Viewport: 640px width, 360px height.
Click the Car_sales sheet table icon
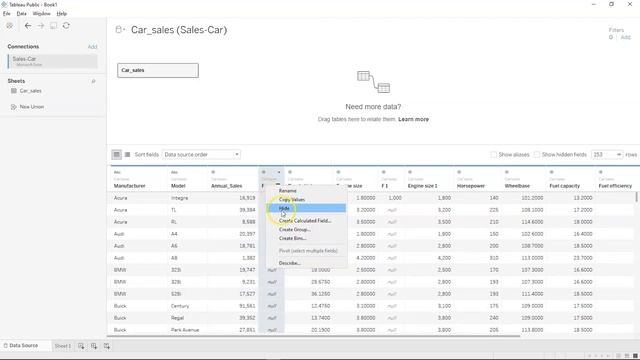pos(14,91)
